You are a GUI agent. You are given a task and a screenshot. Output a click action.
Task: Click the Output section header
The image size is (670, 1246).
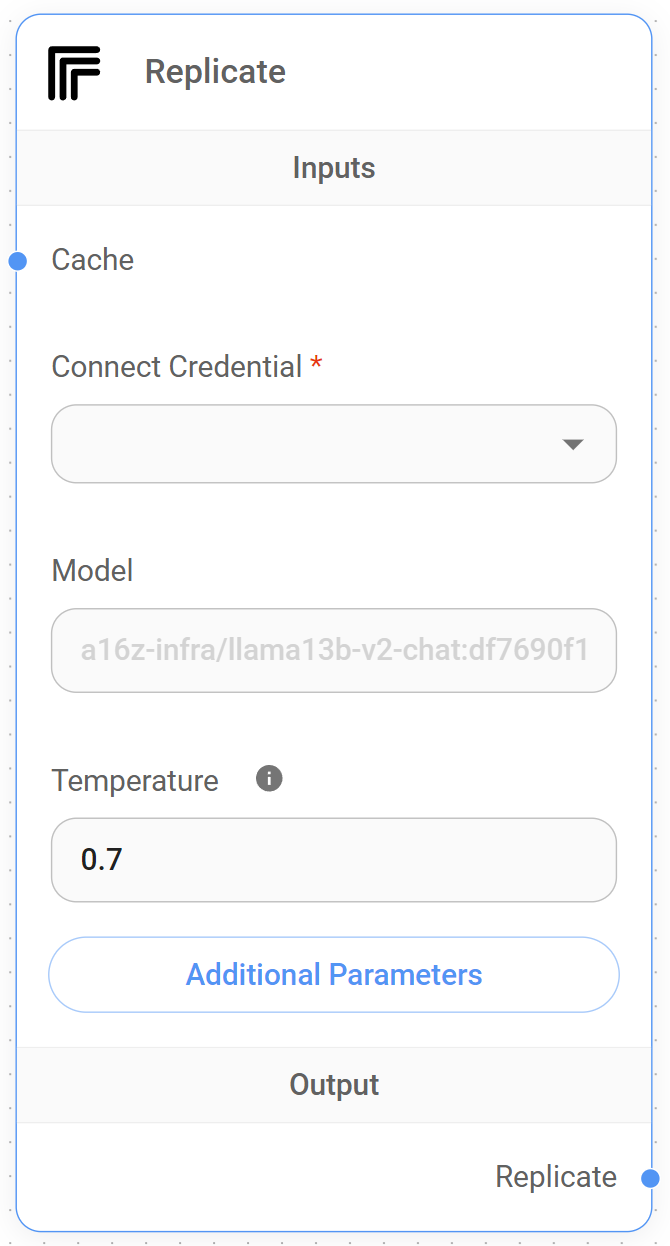334,1085
